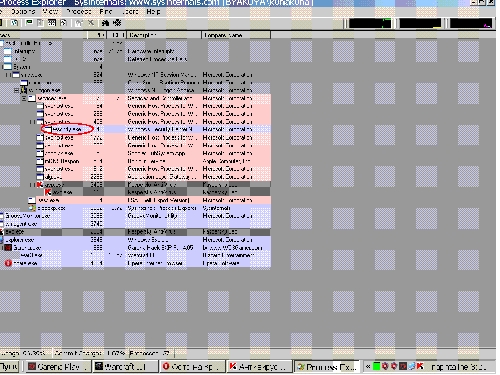Sort by the Description column header

coord(164,35)
